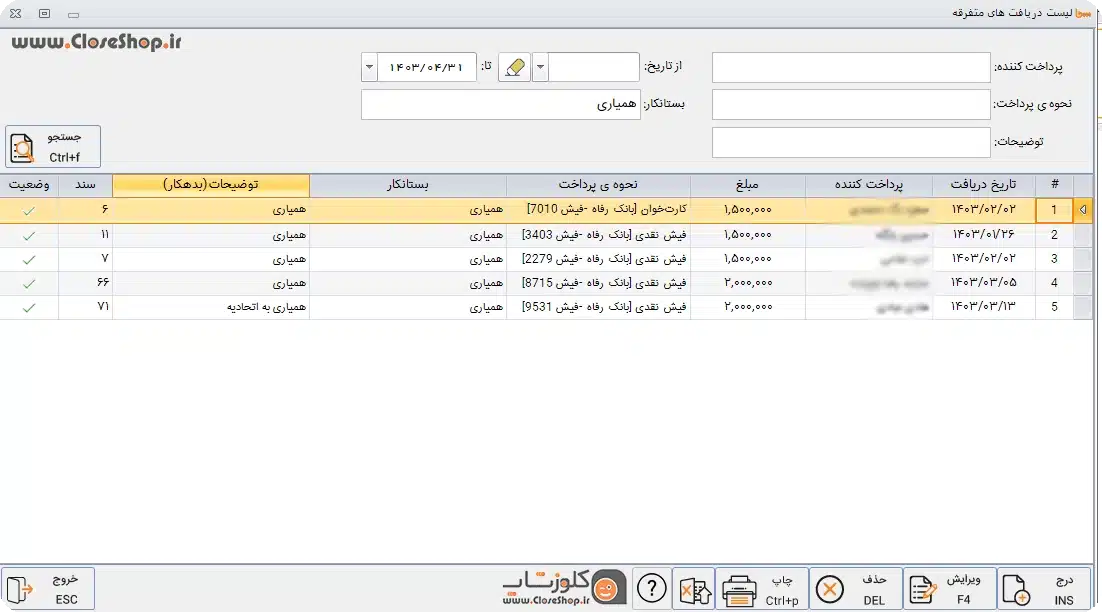Viewport: 1102px width, 612px height.
Task: Open the help question mark icon
Action: coord(652,588)
